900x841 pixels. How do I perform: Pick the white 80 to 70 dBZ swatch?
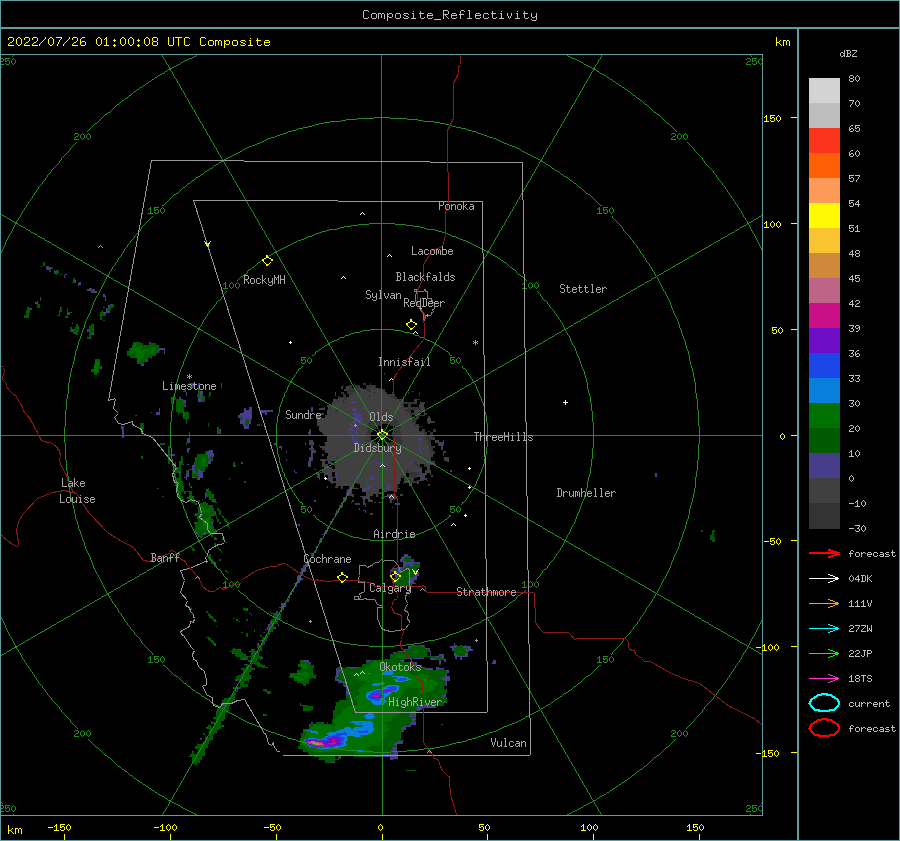pyautogui.click(x=824, y=91)
